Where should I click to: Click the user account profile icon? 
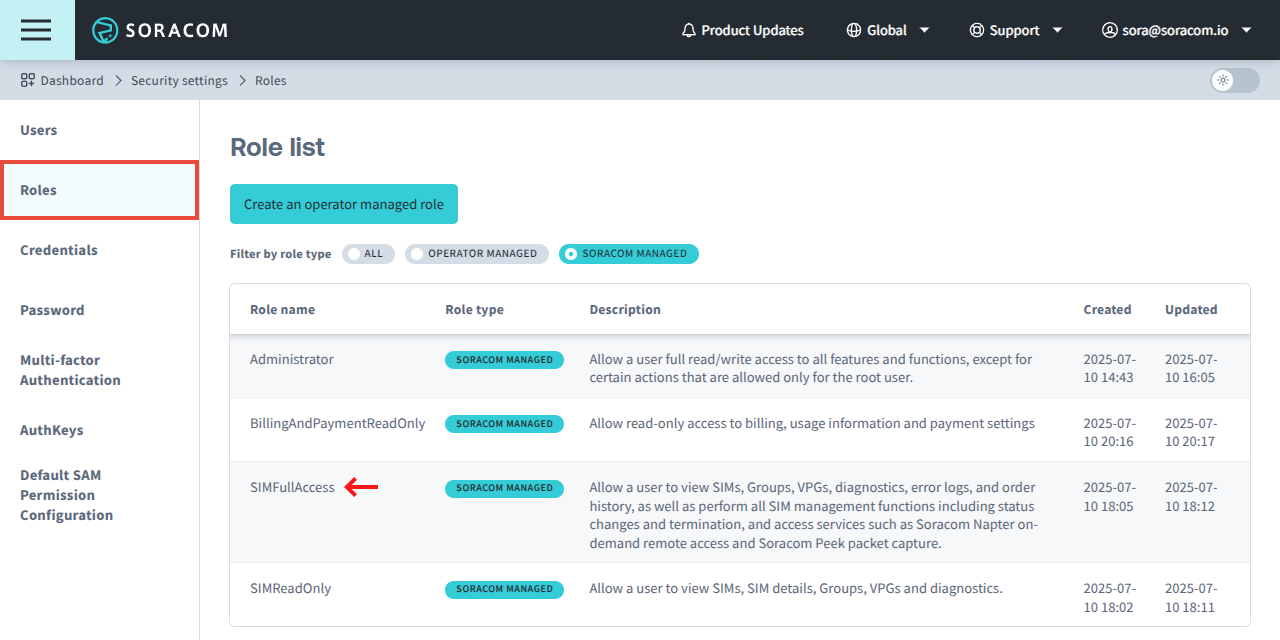click(x=1109, y=30)
